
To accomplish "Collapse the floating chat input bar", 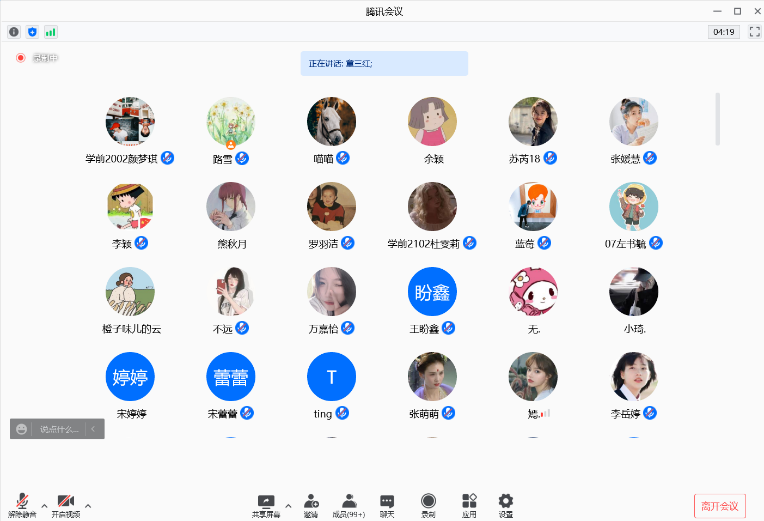I will coord(93,429).
